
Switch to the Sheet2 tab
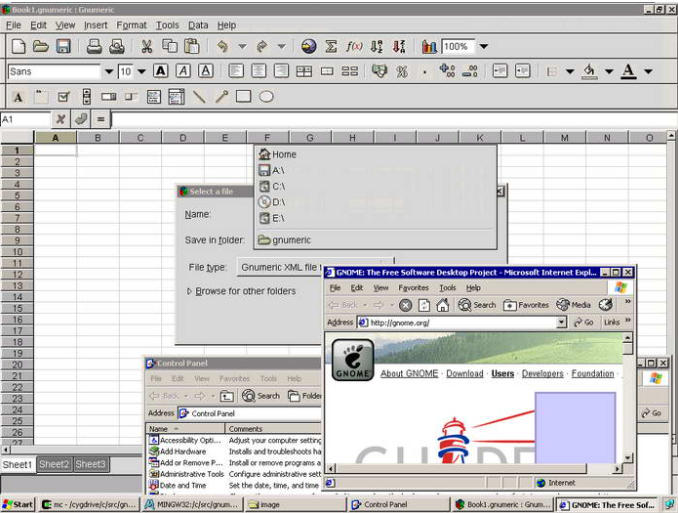pos(54,464)
